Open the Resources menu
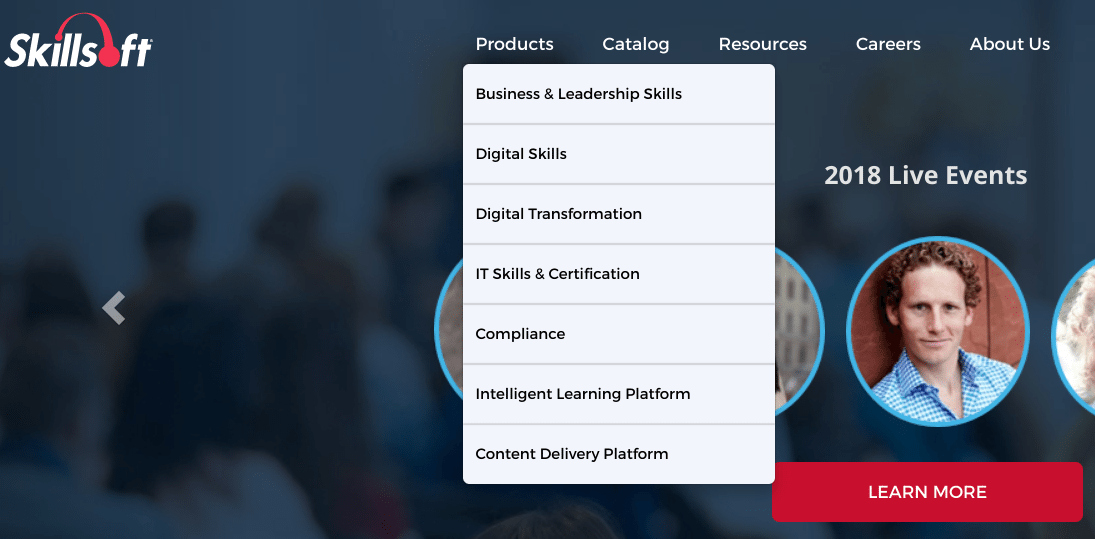 click(763, 44)
